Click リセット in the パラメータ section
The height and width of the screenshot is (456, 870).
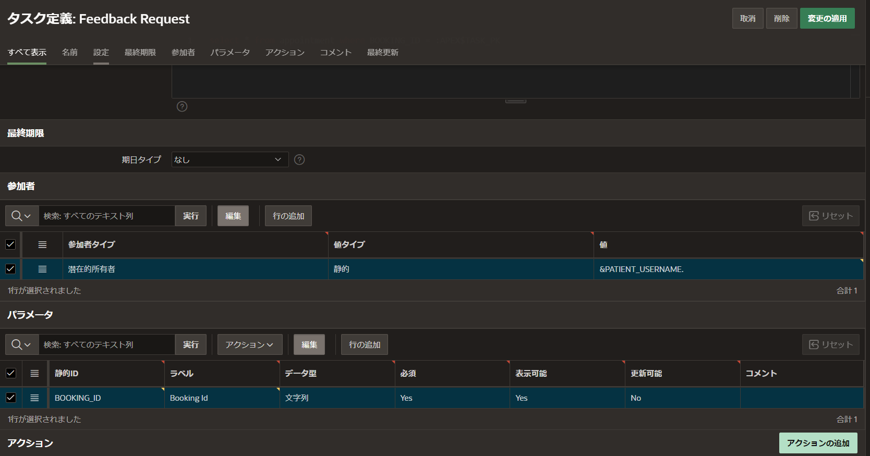[x=831, y=344]
